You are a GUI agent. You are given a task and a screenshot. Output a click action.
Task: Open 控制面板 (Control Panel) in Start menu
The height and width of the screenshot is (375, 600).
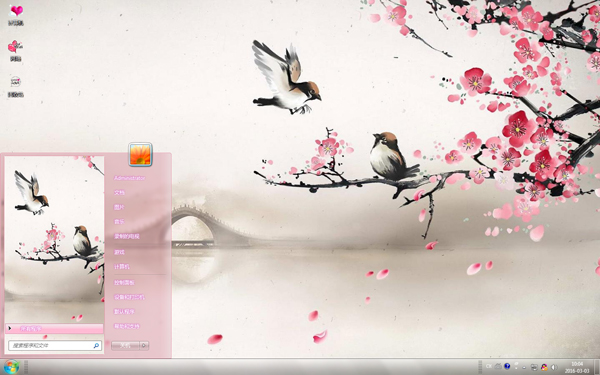tap(124, 282)
